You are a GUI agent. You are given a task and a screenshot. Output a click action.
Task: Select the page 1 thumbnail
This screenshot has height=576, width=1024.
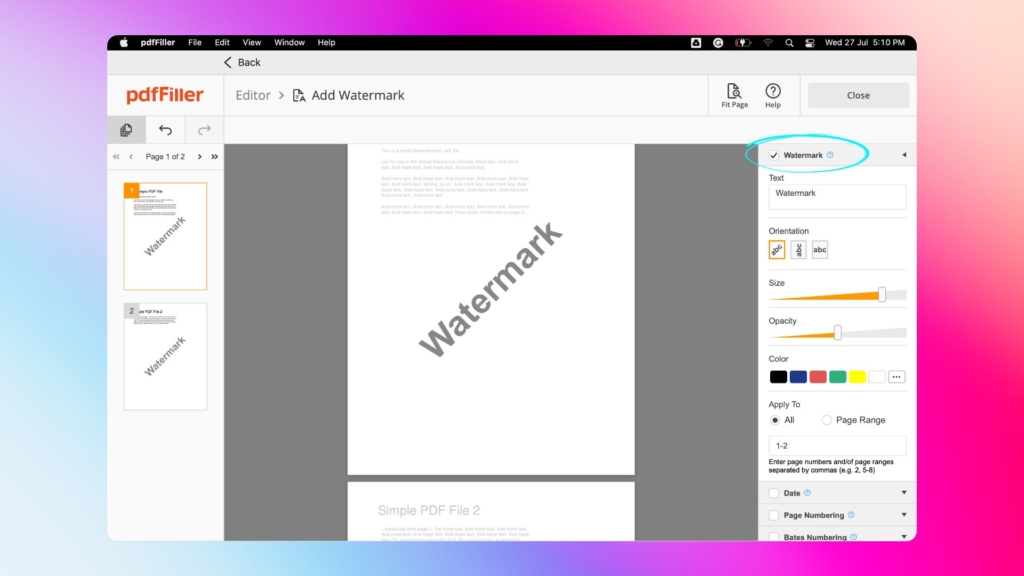click(x=165, y=236)
